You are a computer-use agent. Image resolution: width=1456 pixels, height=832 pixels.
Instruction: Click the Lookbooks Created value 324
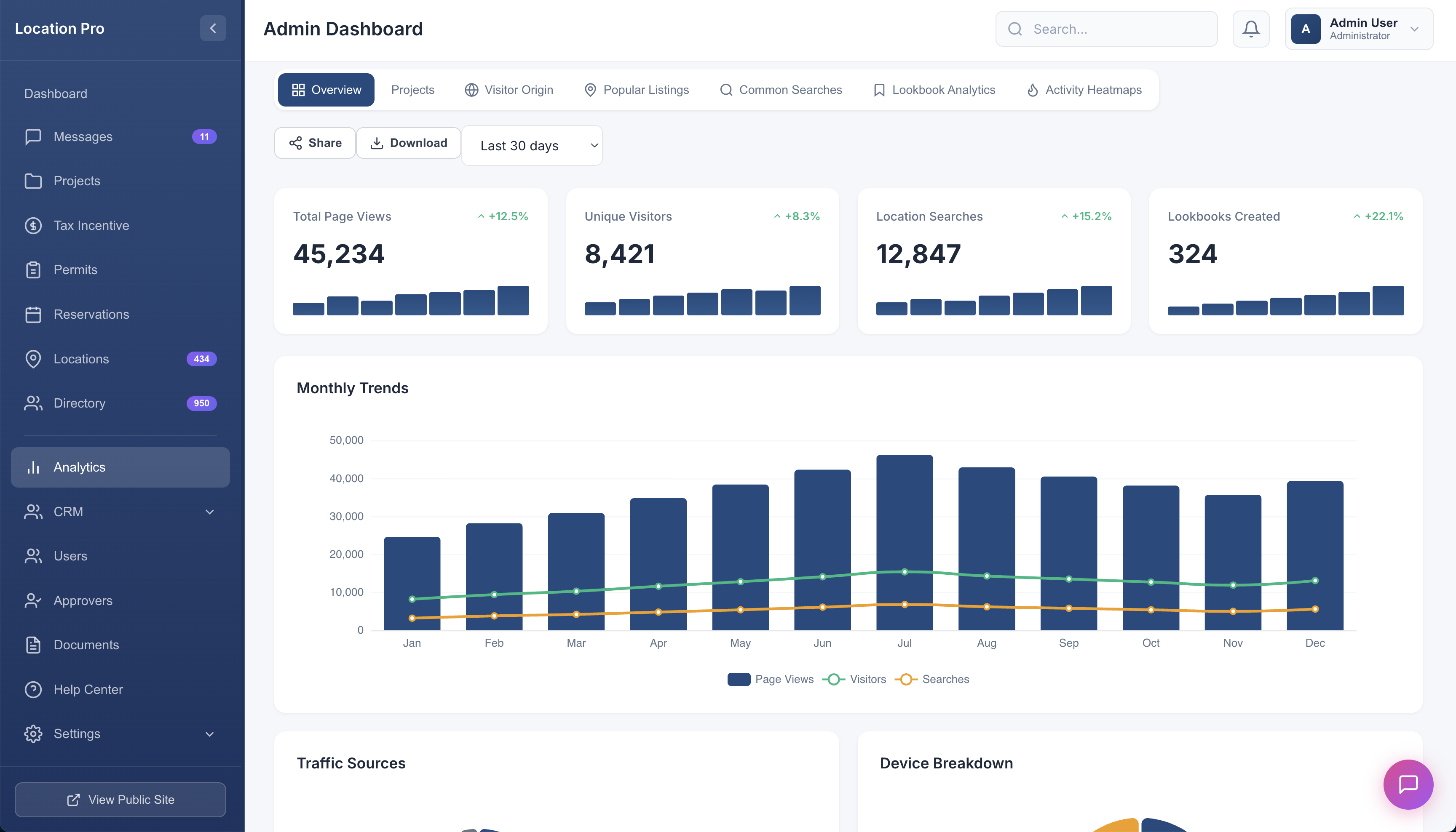[1192, 254]
